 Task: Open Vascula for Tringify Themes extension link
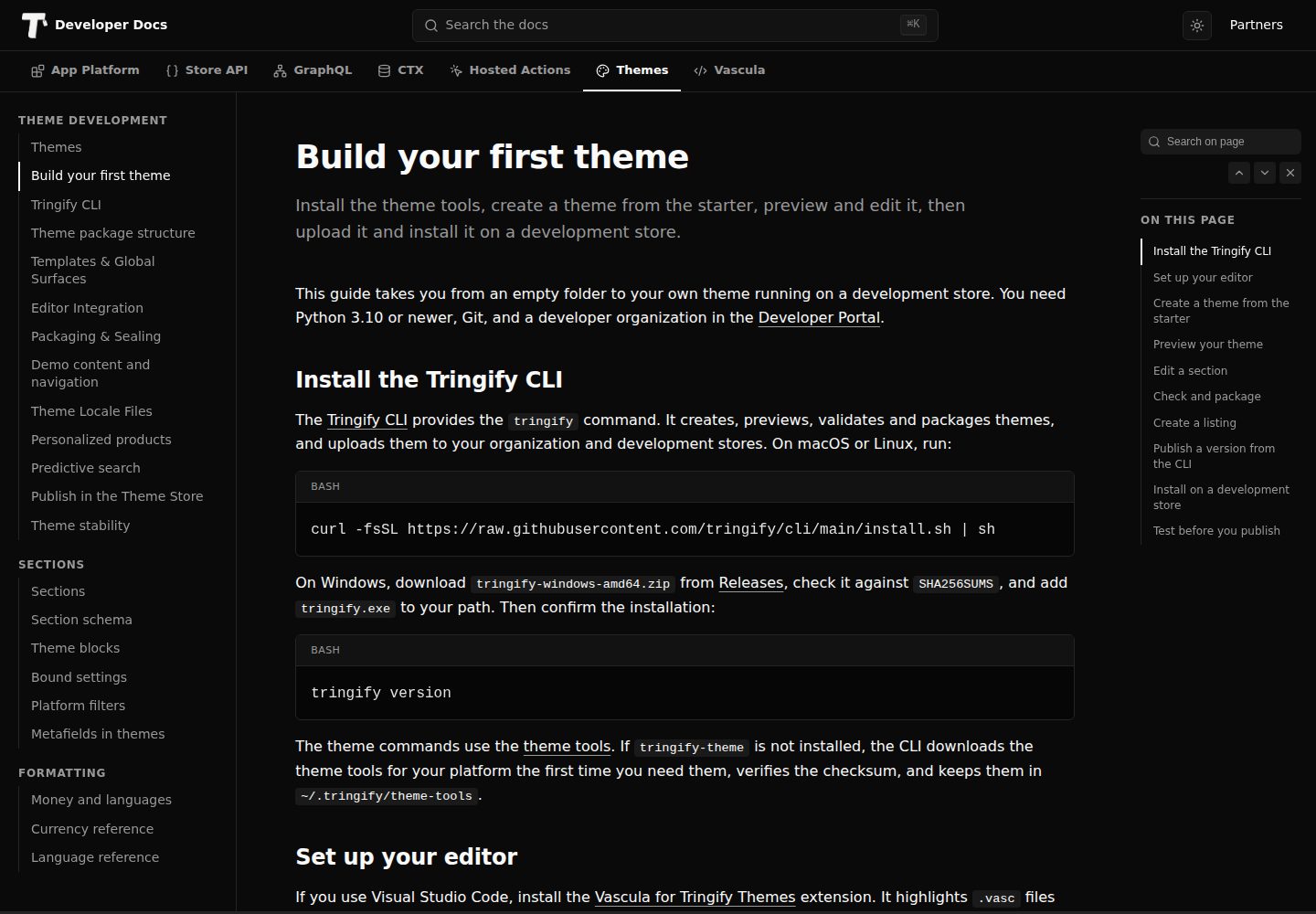point(695,898)
